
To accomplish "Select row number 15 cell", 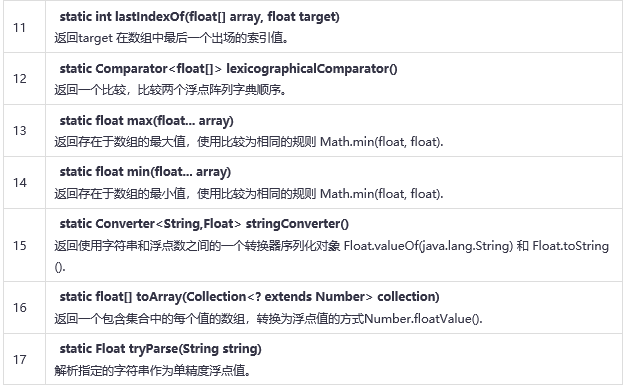I will pos(24,245).
